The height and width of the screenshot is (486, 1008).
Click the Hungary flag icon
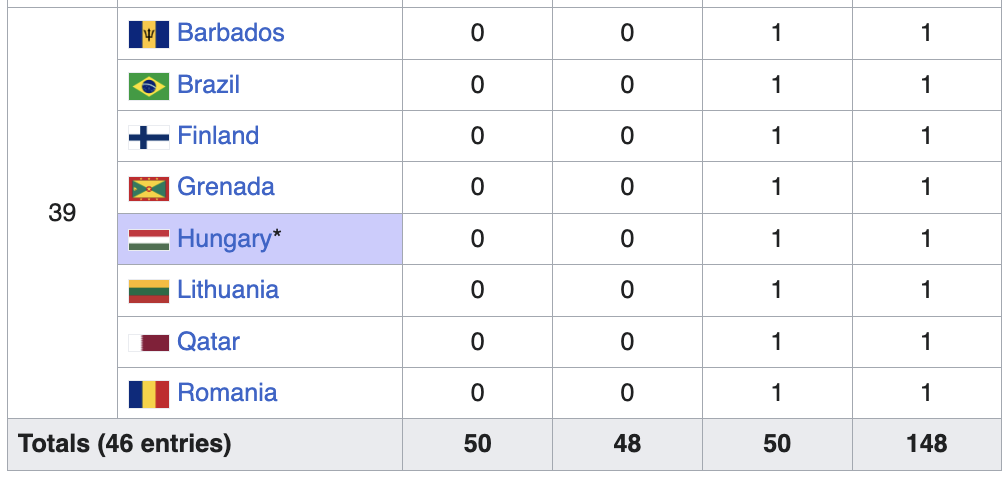(x=149, y=240)
